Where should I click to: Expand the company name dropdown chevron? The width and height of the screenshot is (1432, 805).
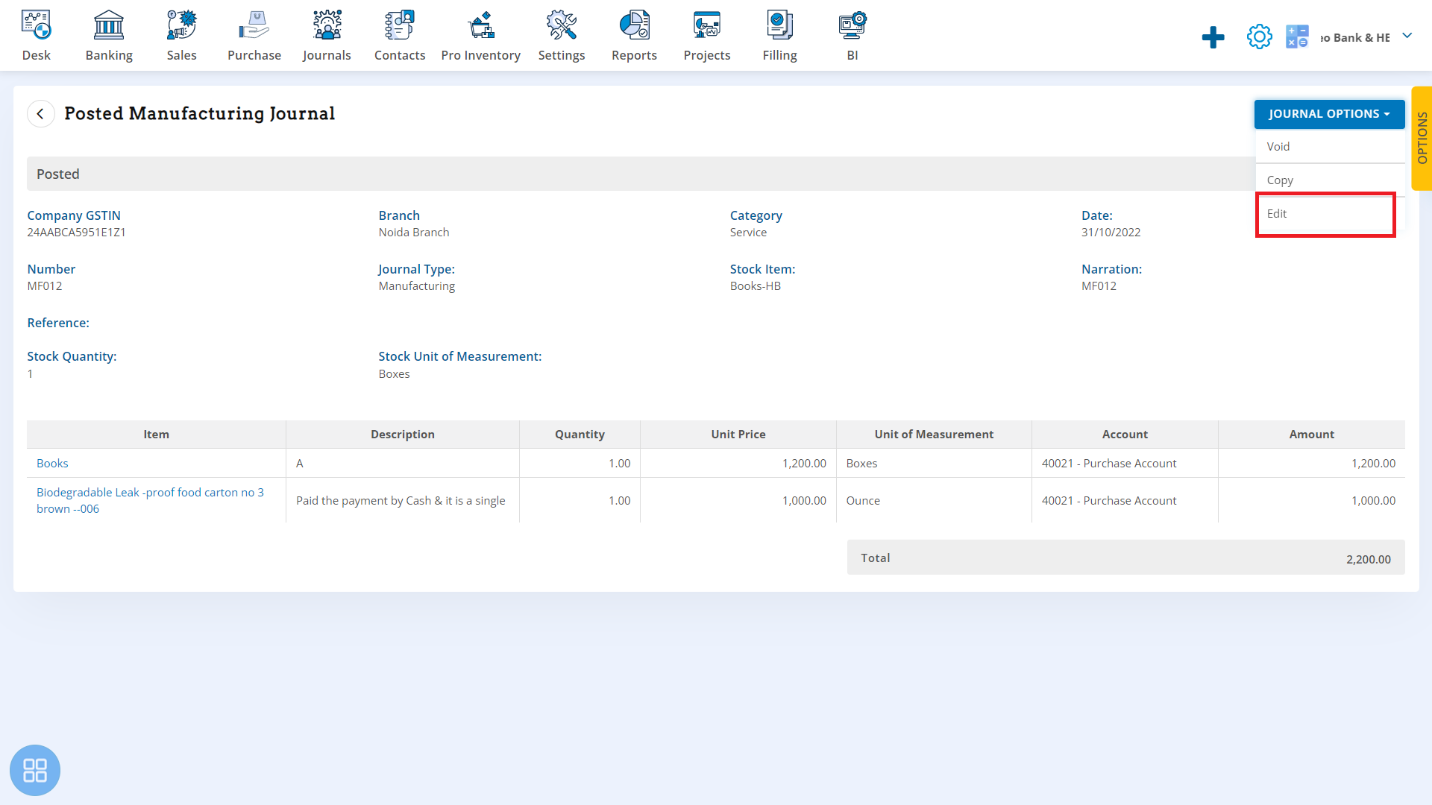point(1407,36)
